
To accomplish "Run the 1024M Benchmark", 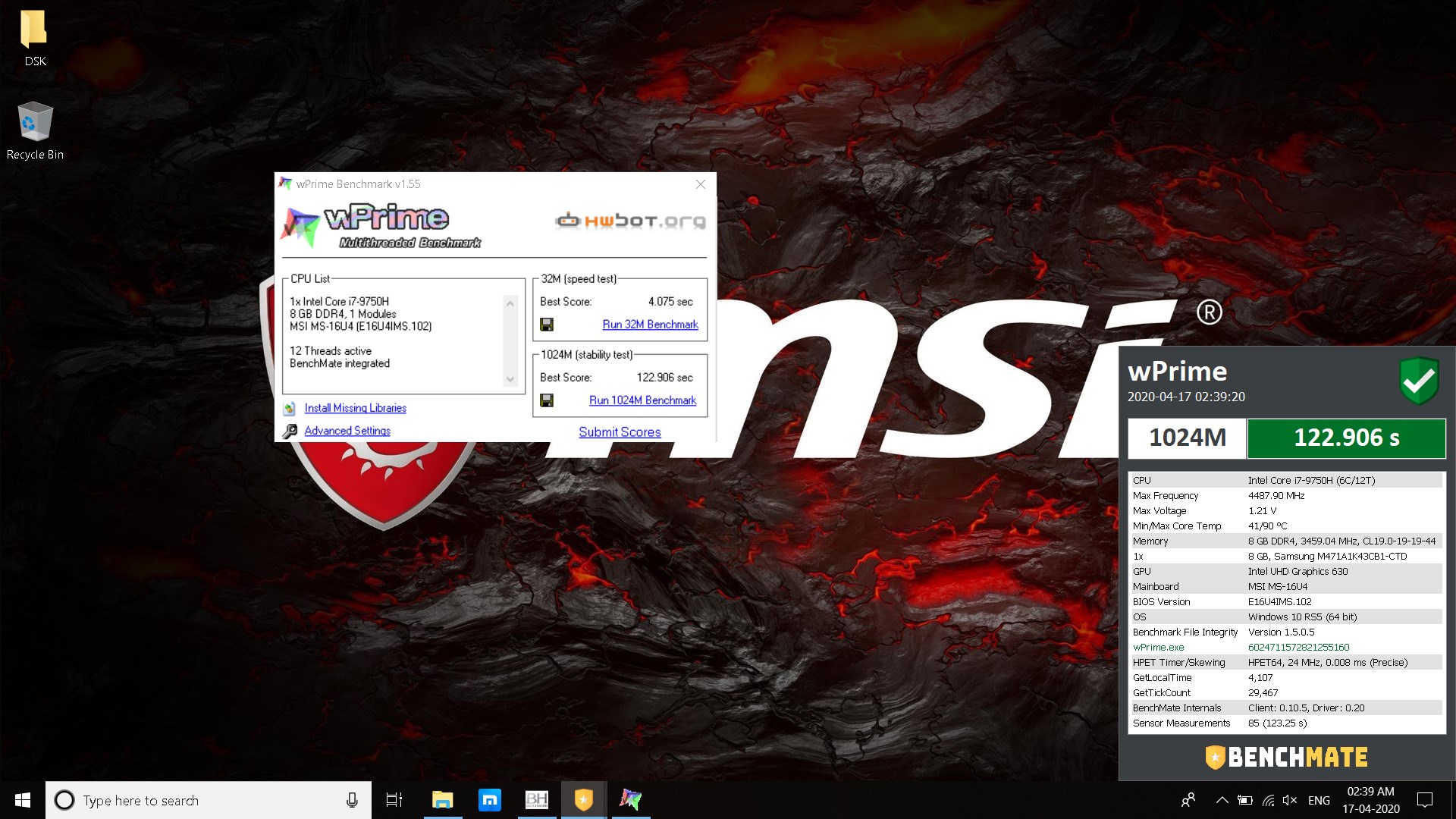I will [x=642, y=400].
